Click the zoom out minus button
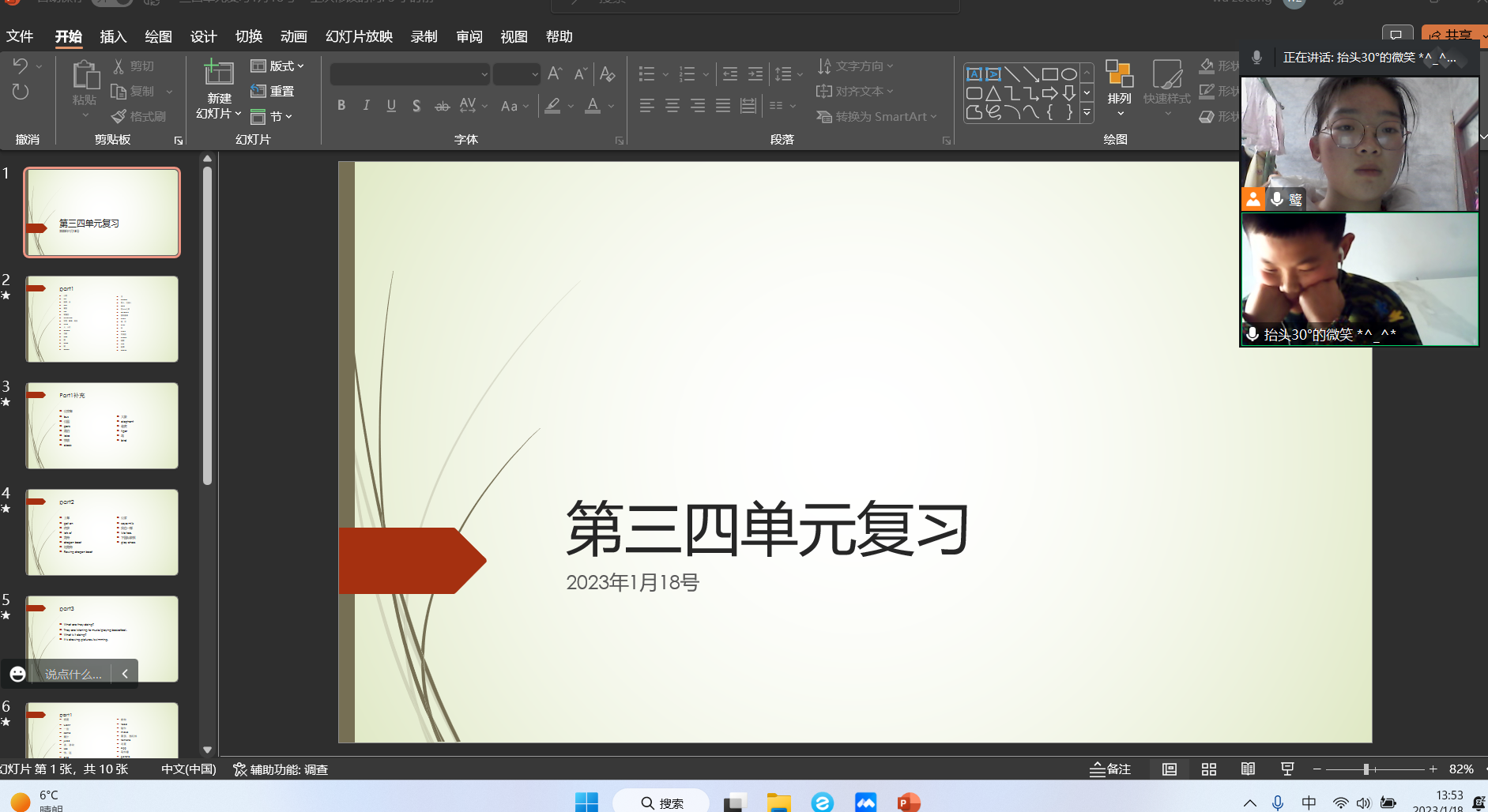The width and height of the screenshot is (1488, 812). (1317, 769)
